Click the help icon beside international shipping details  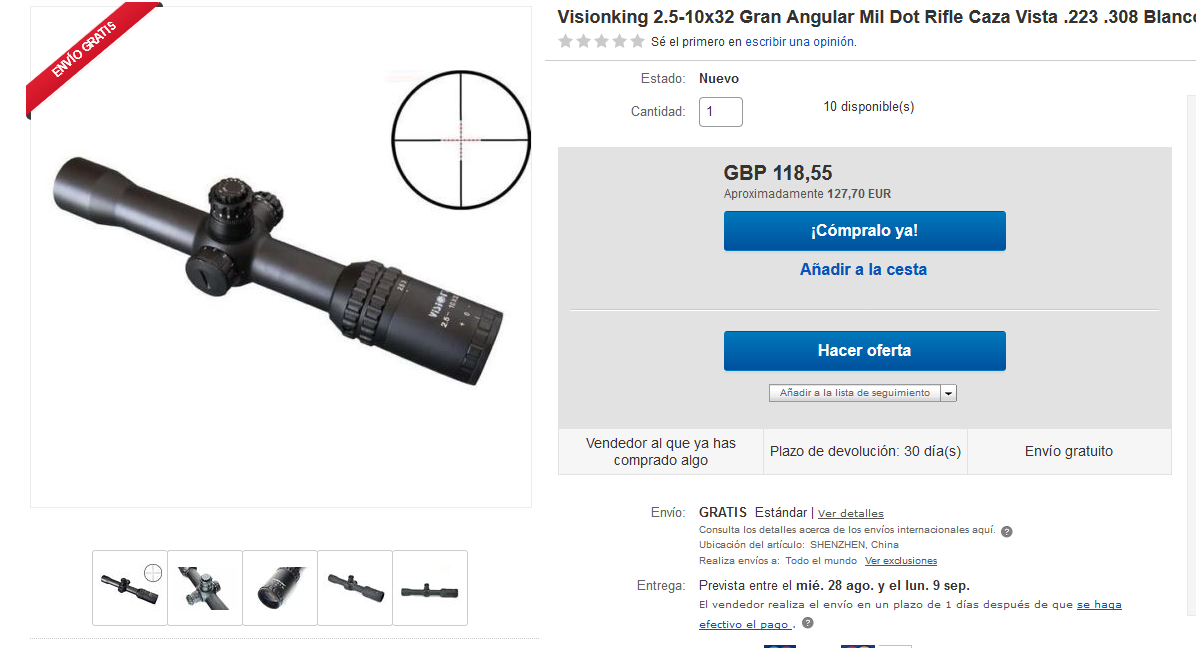coord(1006,531)
